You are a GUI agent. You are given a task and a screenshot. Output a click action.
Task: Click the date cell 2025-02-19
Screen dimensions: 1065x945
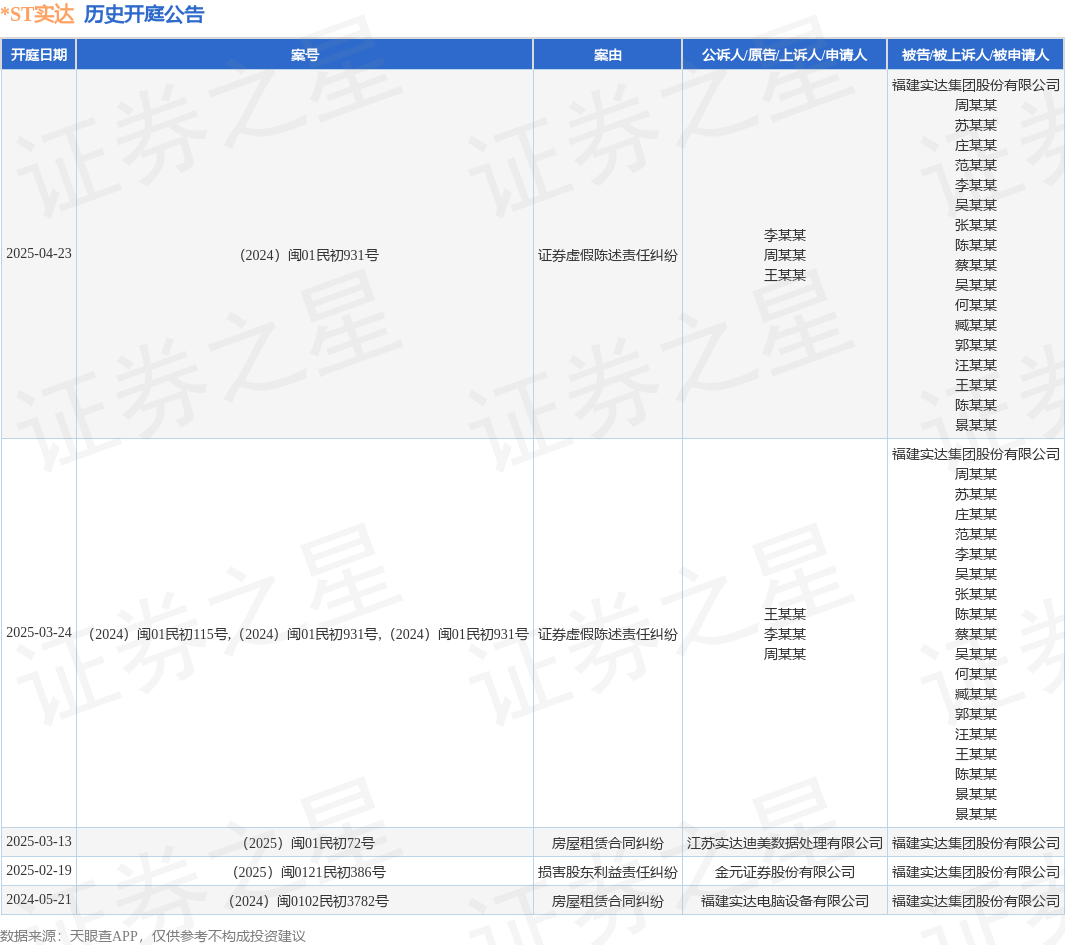tap(39, 871)
